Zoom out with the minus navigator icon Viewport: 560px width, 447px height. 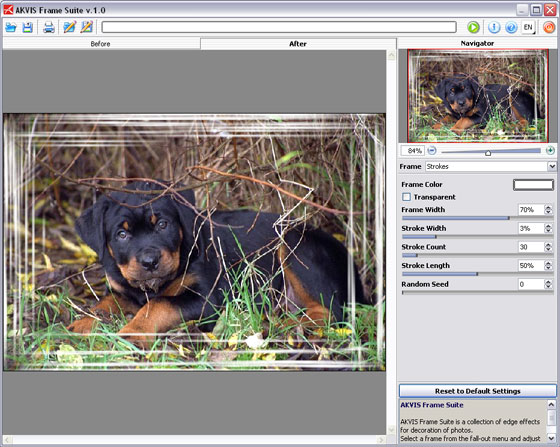point(432,150)
